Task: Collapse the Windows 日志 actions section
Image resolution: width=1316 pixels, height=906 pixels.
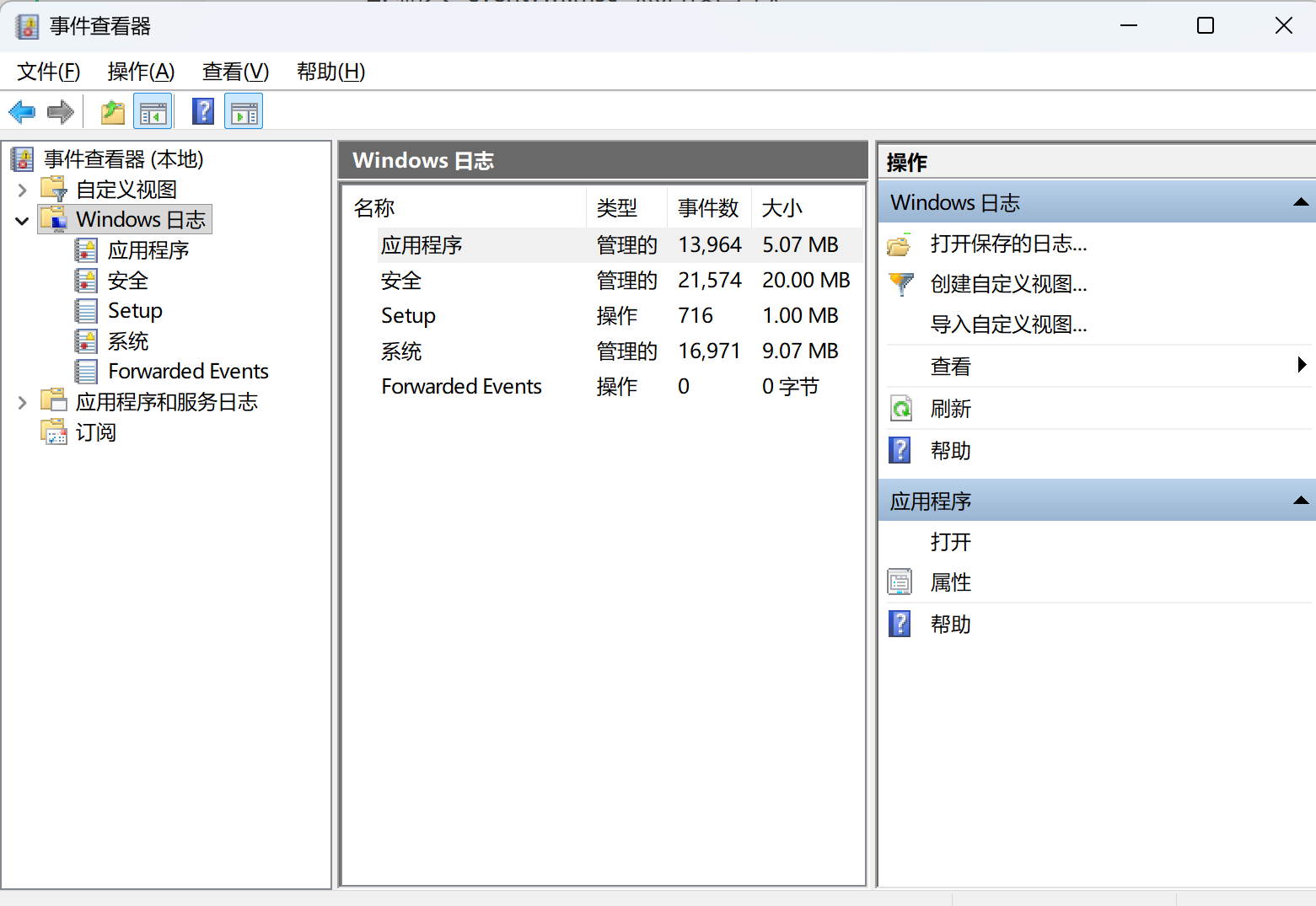Action: point(1301,202)
